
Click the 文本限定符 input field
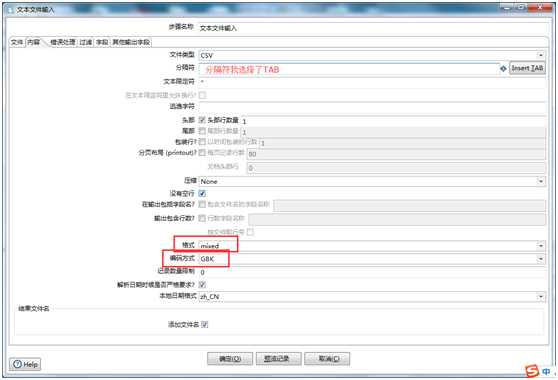(372, 82)
